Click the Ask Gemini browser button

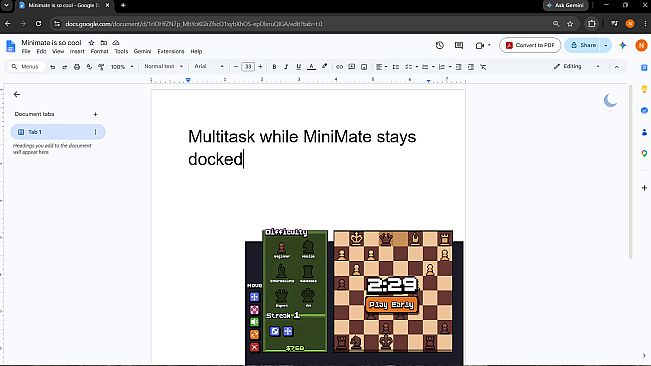pos(565,5)
